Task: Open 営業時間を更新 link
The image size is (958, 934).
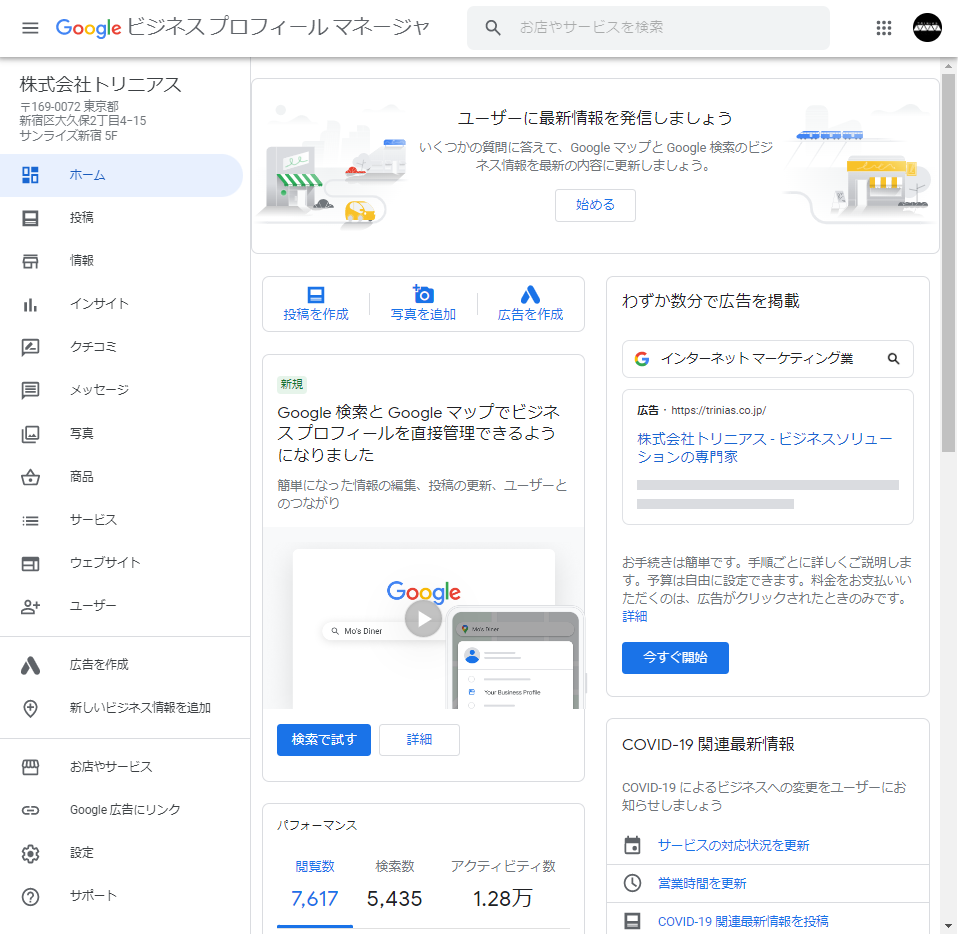Action: click(702, 883)
